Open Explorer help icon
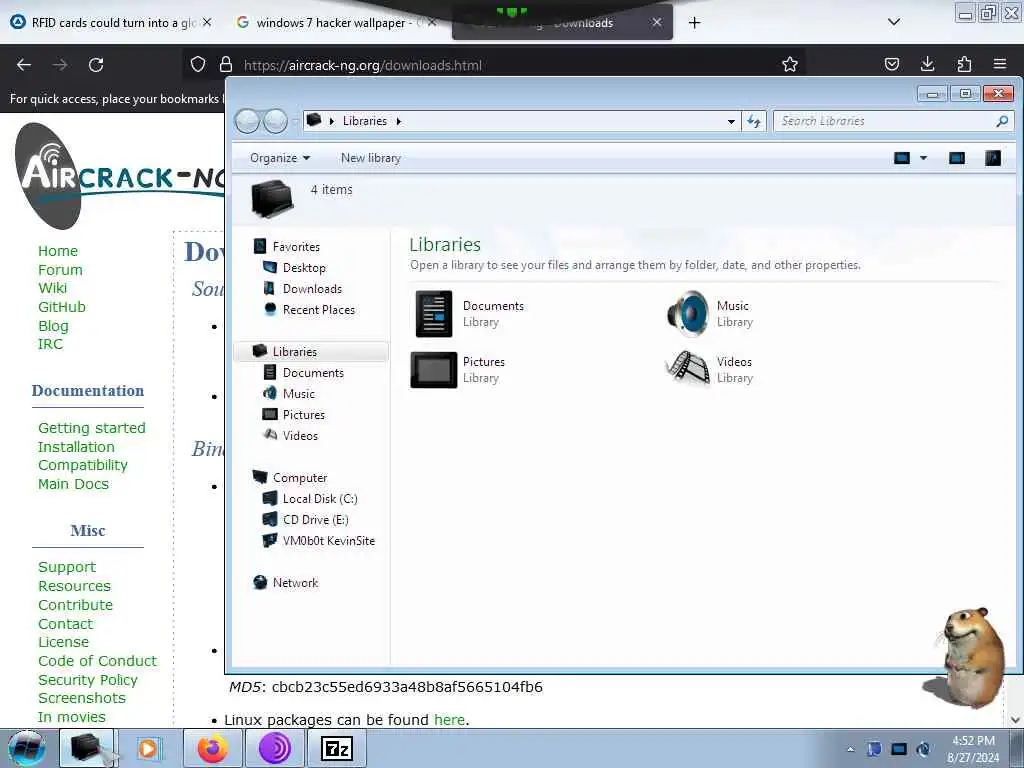 [x=993, y=158]
